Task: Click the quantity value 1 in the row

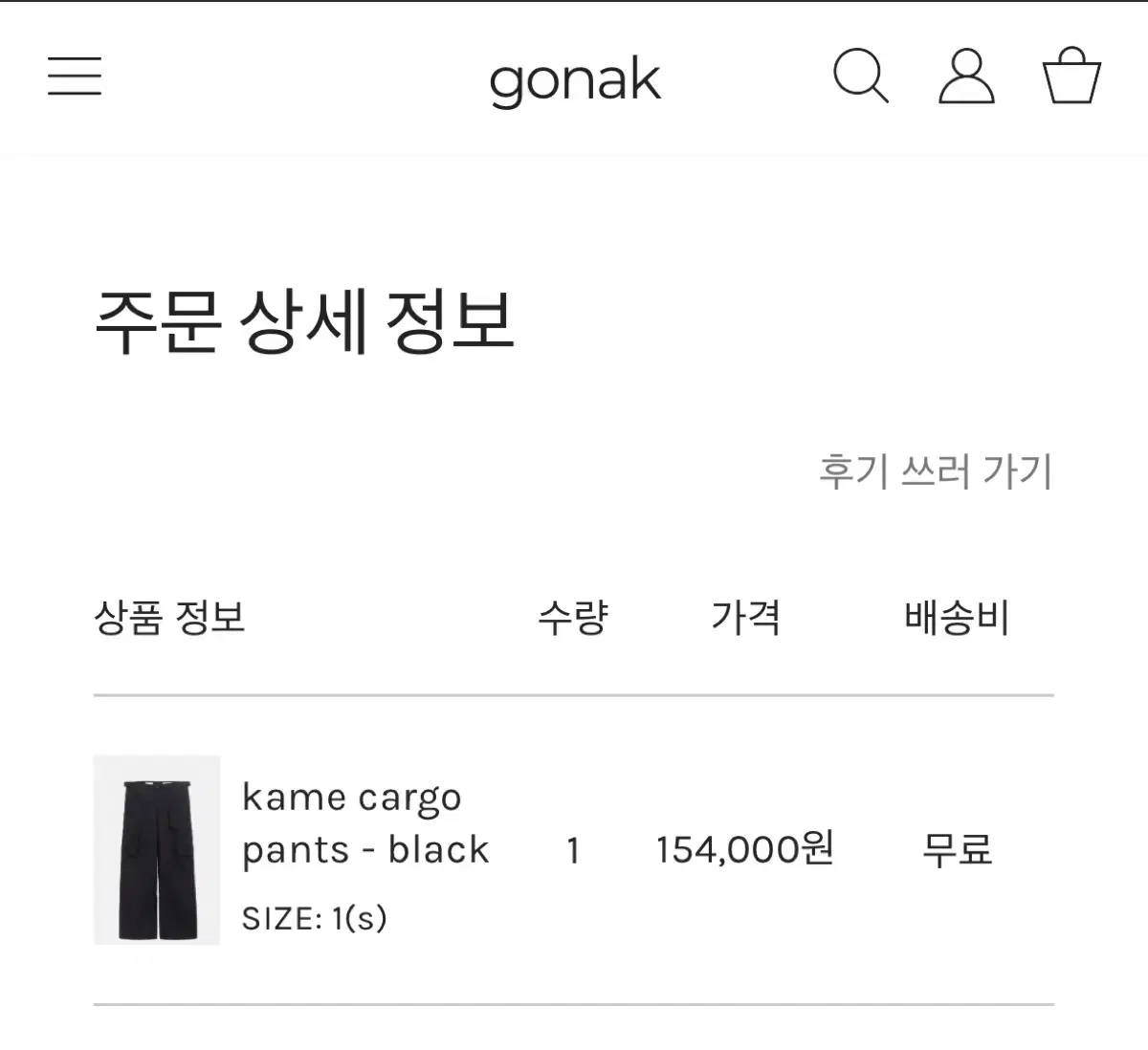Action: click(x=573, y=850)
